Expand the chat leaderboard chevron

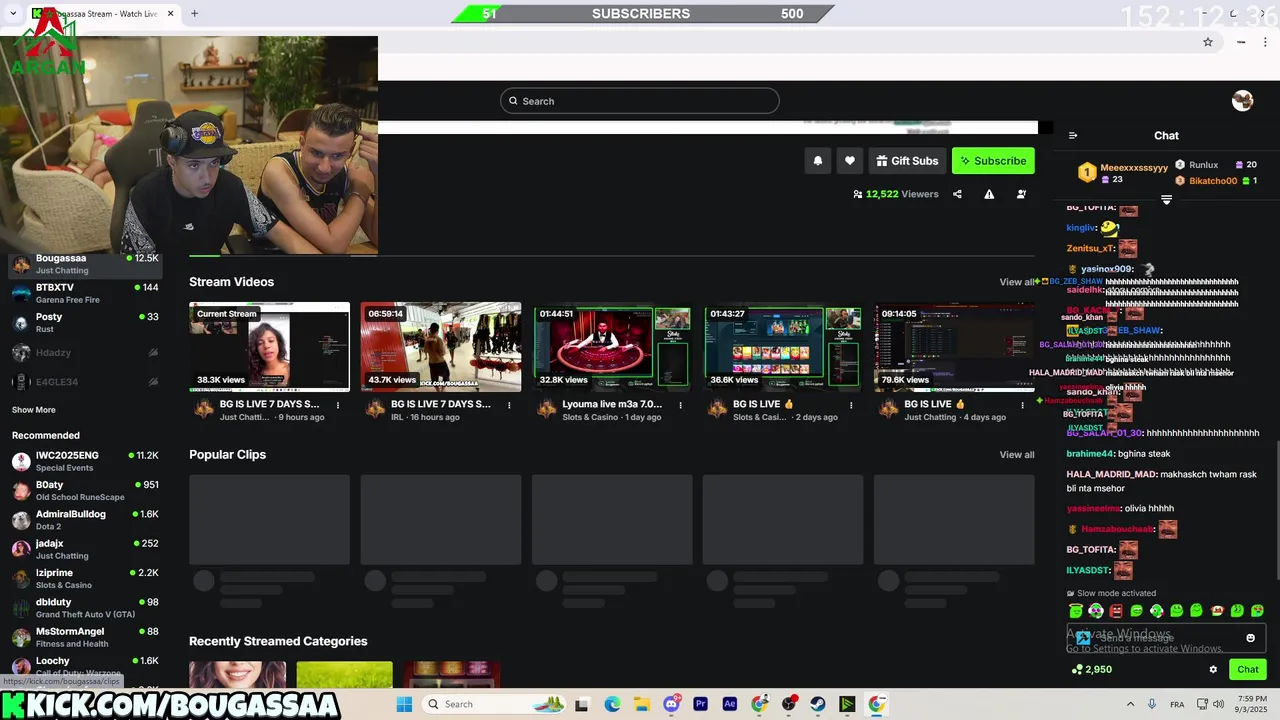coord(1166,201)
